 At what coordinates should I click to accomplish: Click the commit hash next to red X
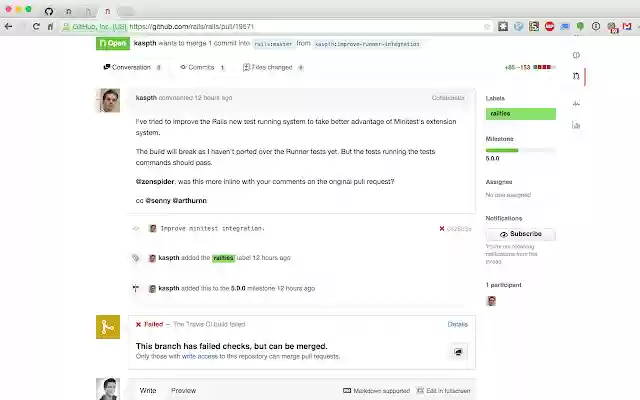coord(459,229)
